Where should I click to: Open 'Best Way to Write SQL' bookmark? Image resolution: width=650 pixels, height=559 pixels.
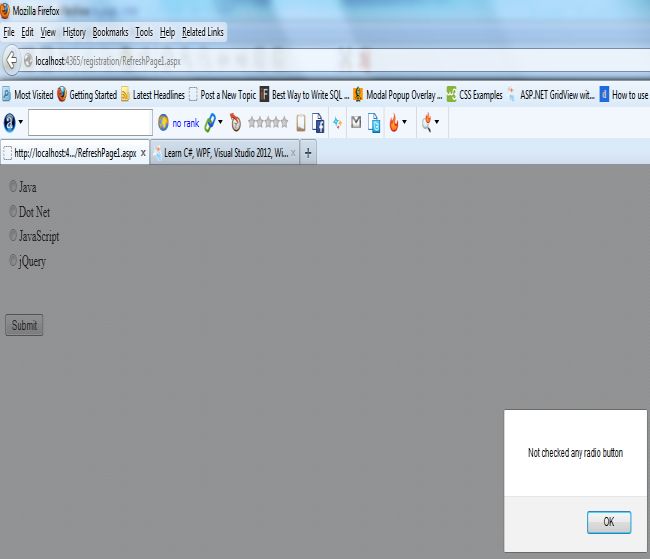(305, 95)
